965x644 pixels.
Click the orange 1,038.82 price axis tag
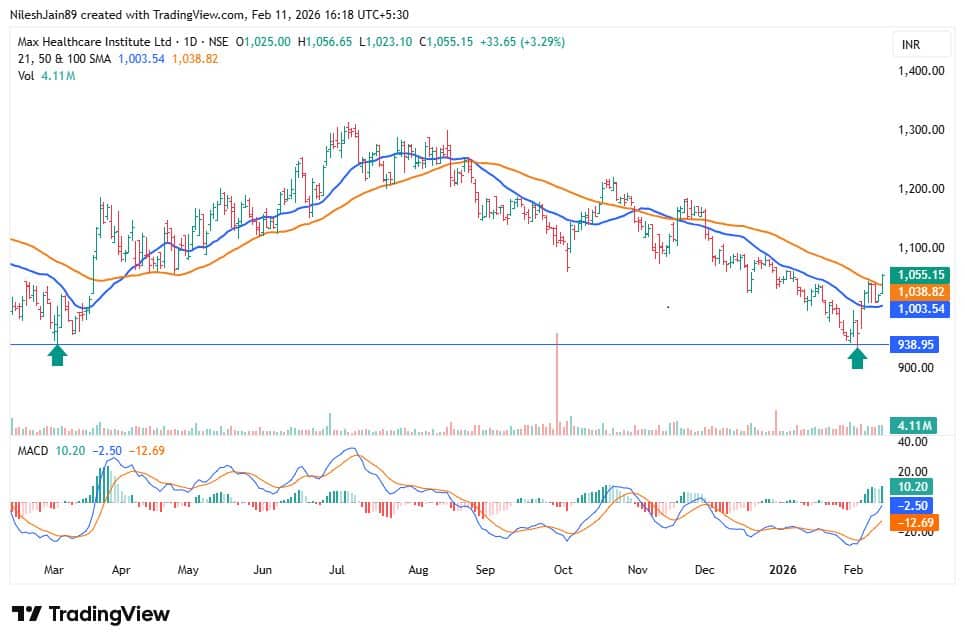click(x=920, y=292)
